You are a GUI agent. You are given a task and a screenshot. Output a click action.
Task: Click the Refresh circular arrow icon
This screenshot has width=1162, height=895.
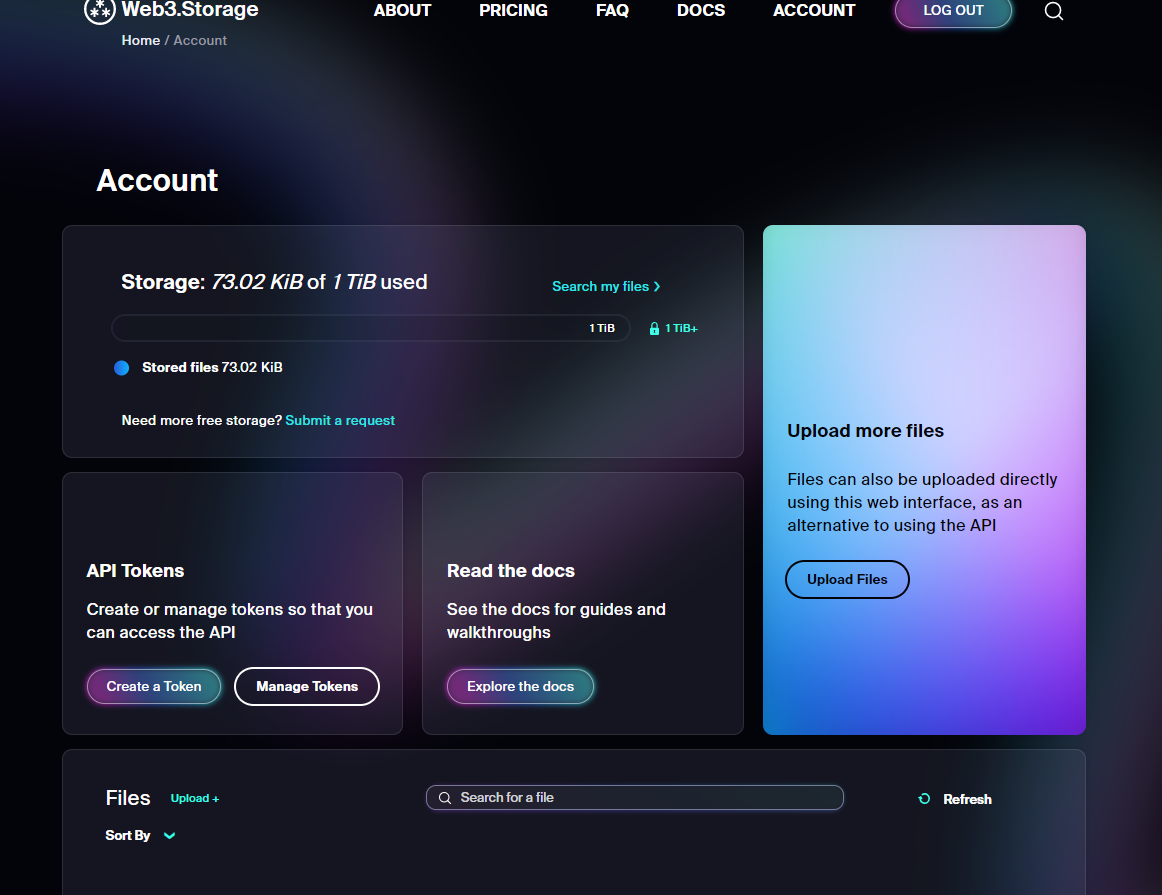[924, 799]
